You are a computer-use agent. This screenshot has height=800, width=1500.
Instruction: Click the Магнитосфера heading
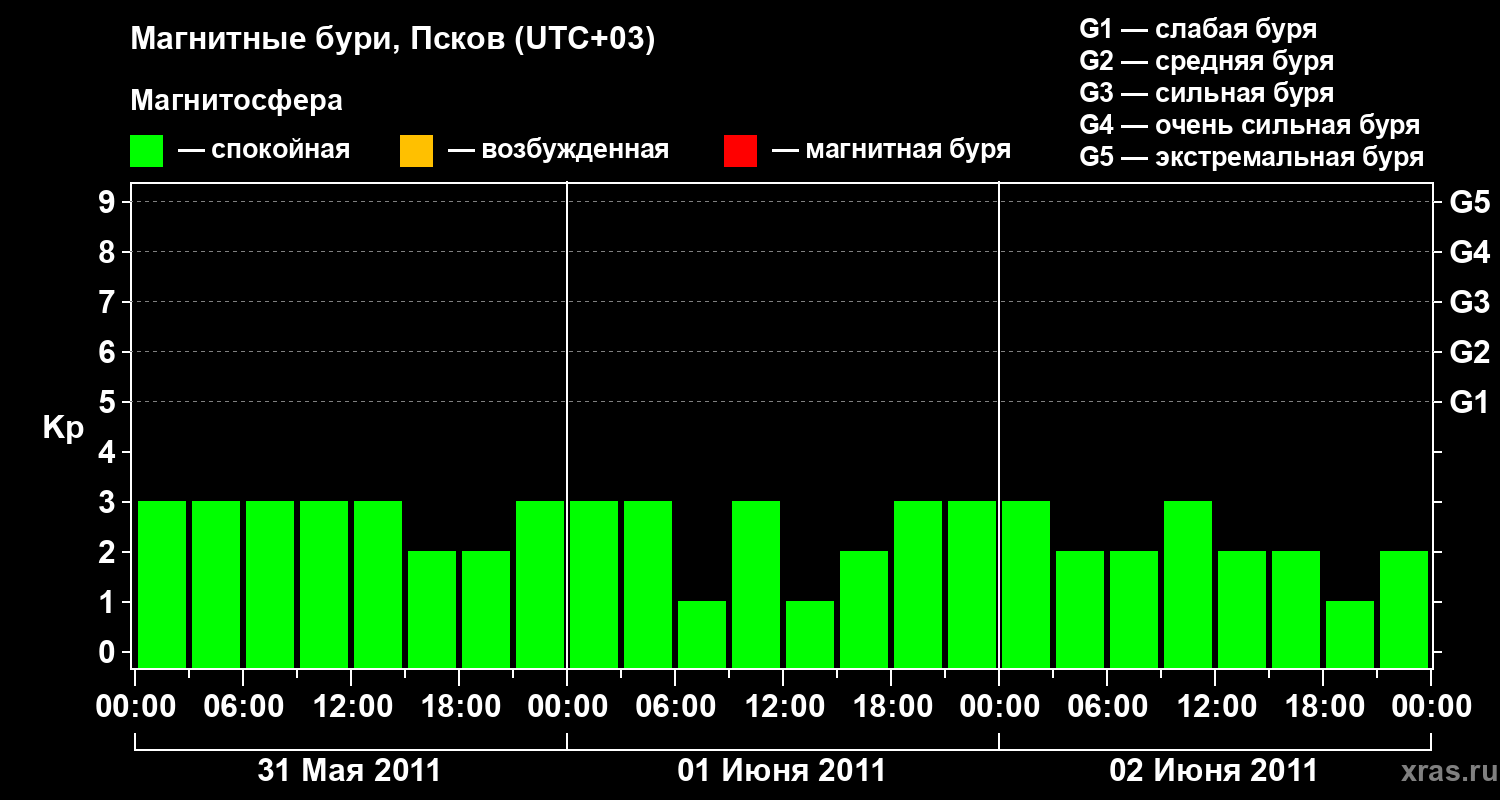[x=237, y=101]
